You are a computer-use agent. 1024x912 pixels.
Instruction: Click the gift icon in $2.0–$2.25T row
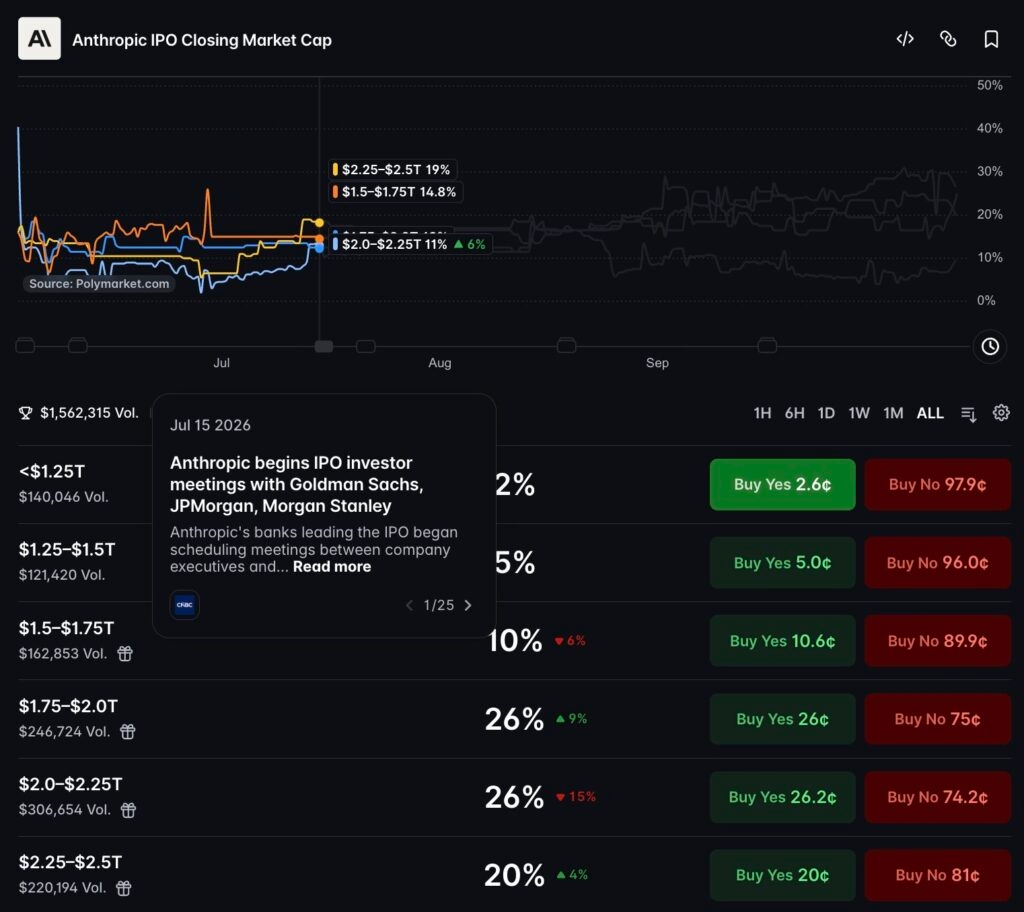pos(128,809)
